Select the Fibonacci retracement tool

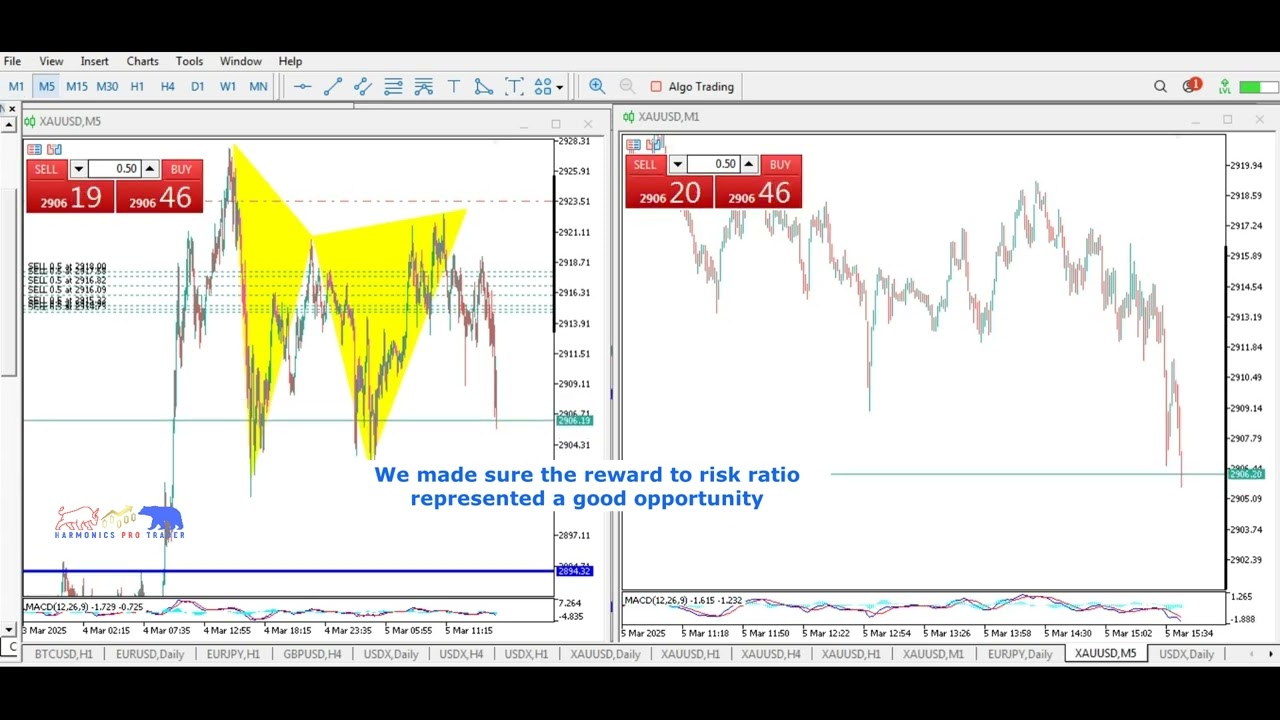393,87
